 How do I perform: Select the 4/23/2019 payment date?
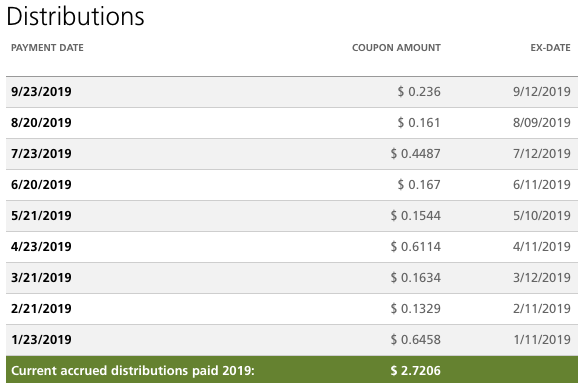click(41, 247)
